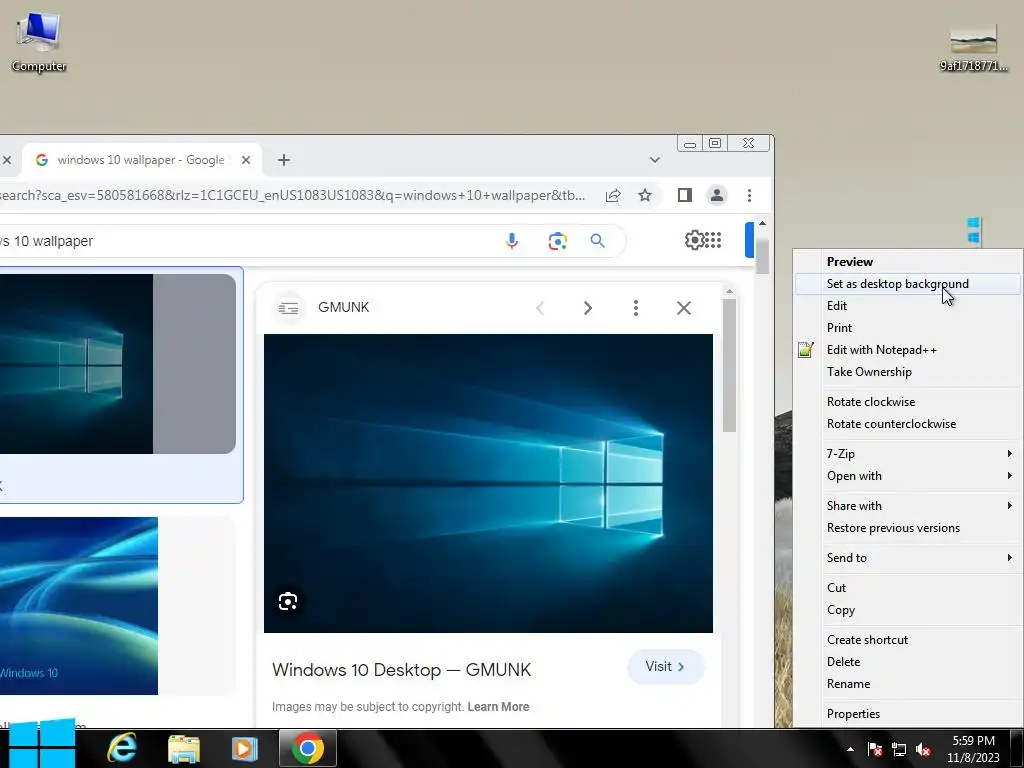The height and width of the screenshot is (768, 1024).
Task: Toggle the Chrome side panel
Action: (x=684, y=195)
